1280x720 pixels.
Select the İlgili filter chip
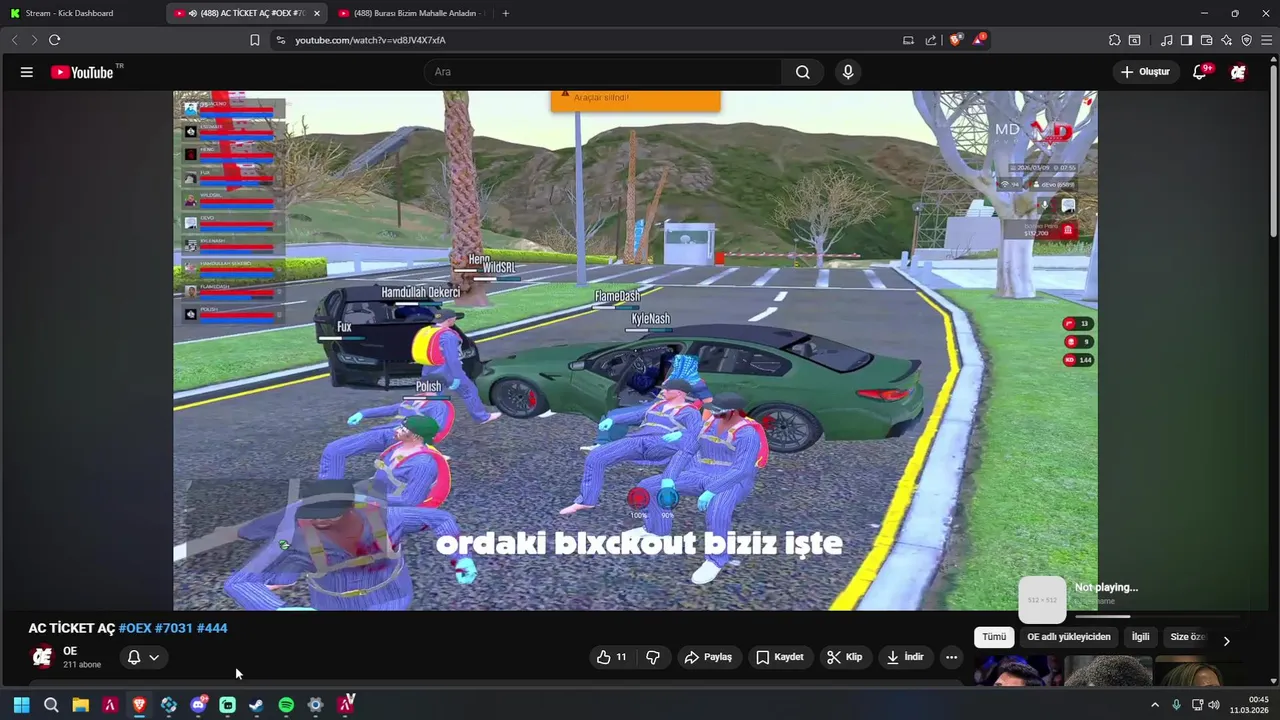click(1140, 637)
